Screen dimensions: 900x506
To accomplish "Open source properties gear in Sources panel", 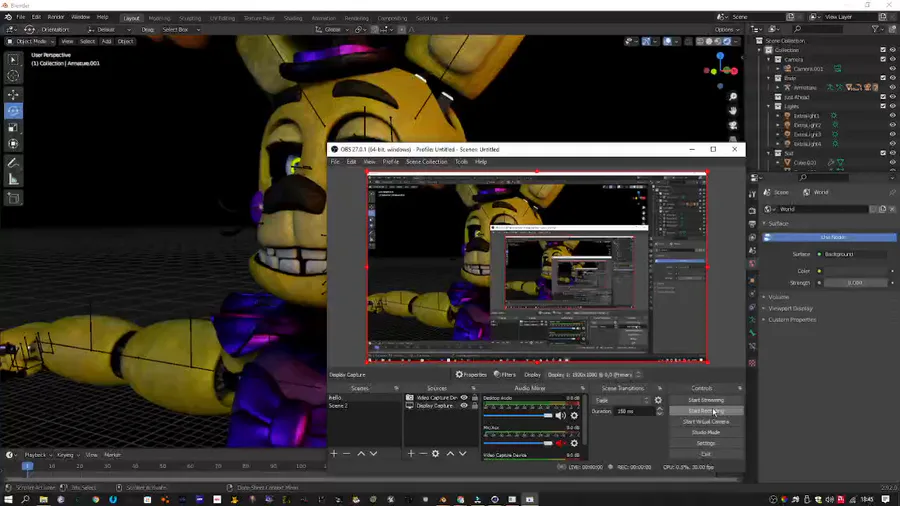I will pyautogui.click(x=436, y=453).
